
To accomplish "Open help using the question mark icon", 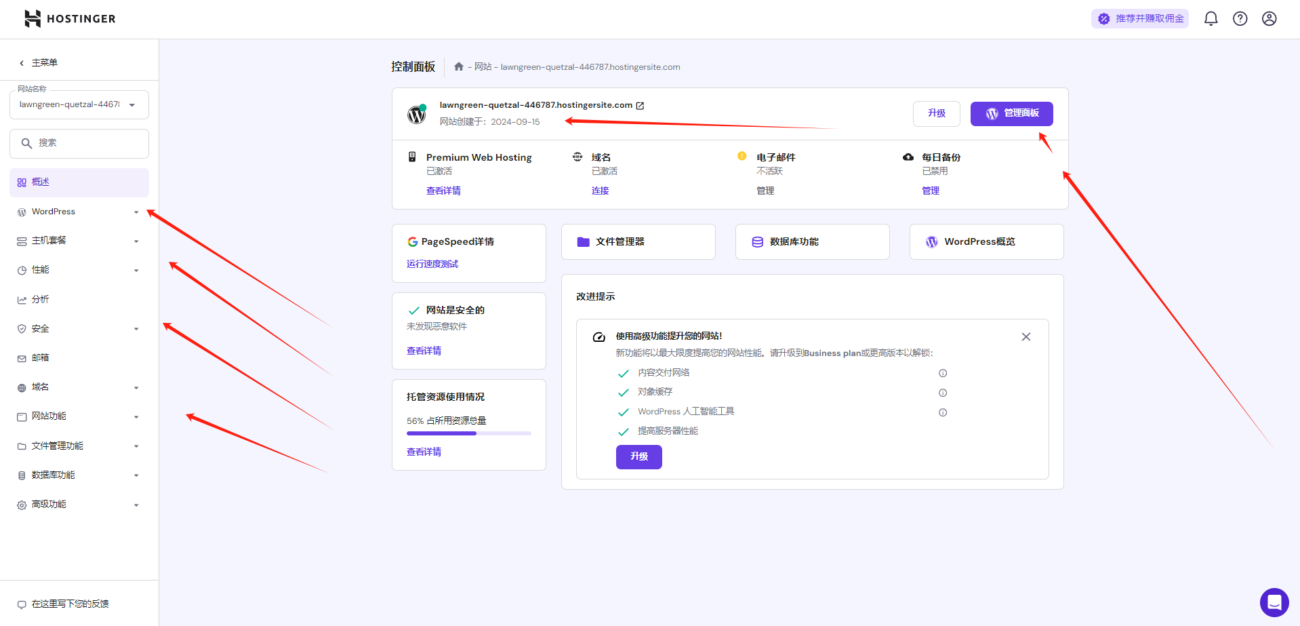I will coord(1239,17).
